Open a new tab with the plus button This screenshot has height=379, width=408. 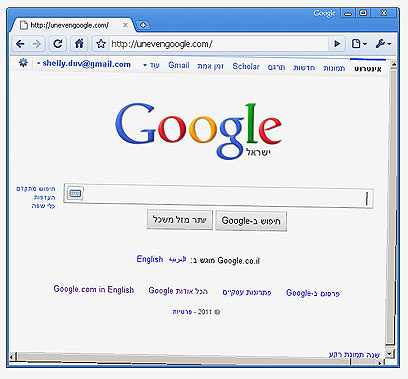pyautogui.click(x=143, y=25)
